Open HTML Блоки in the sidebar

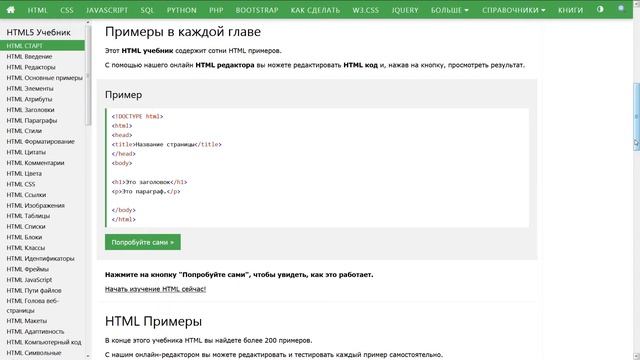[x=24, y=237]
